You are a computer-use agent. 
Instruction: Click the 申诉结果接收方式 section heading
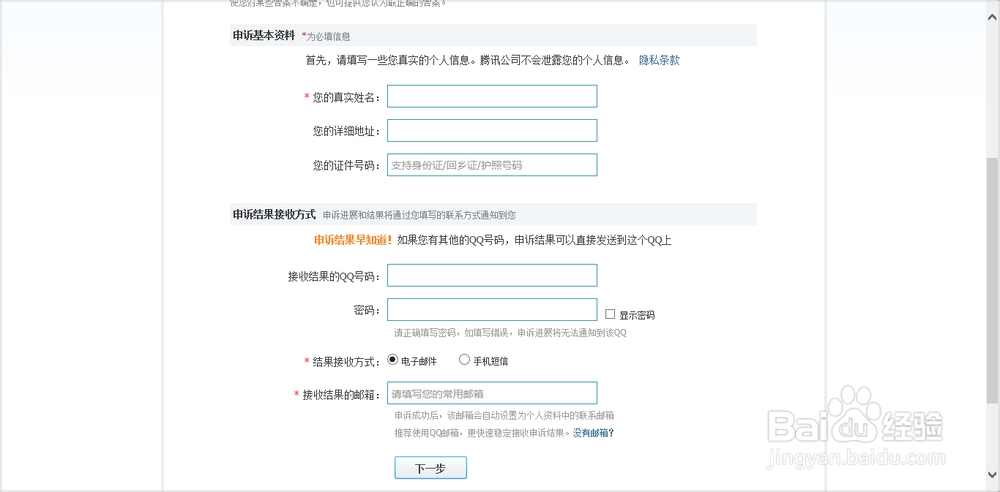pyautogui.click(x=274, y=214)
